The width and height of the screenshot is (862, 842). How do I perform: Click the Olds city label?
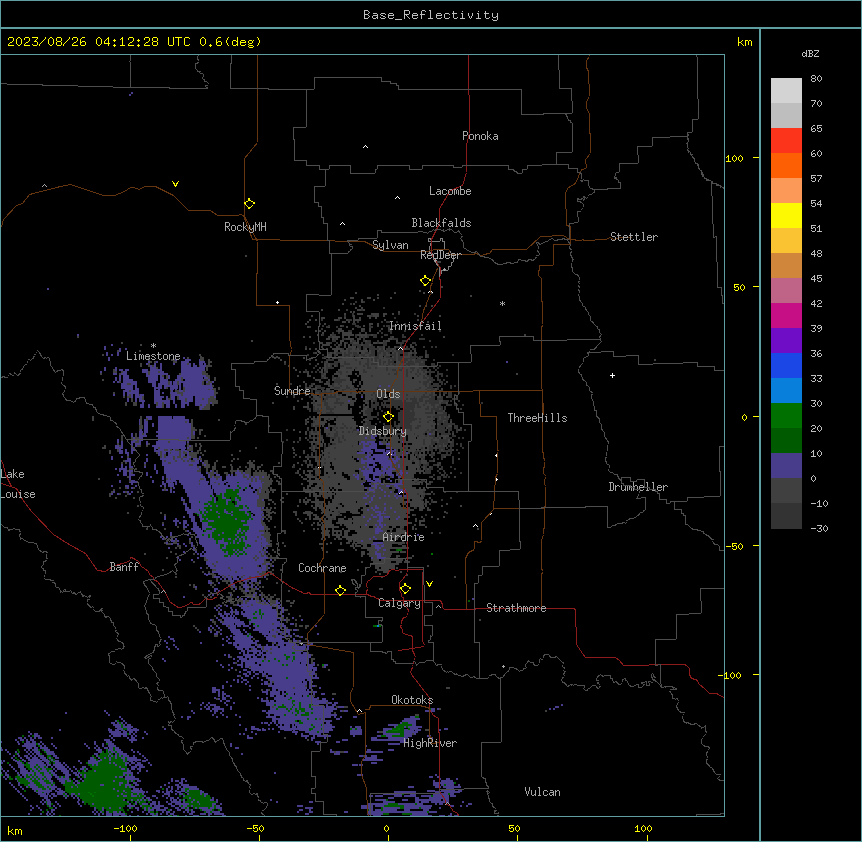point(388,394)
